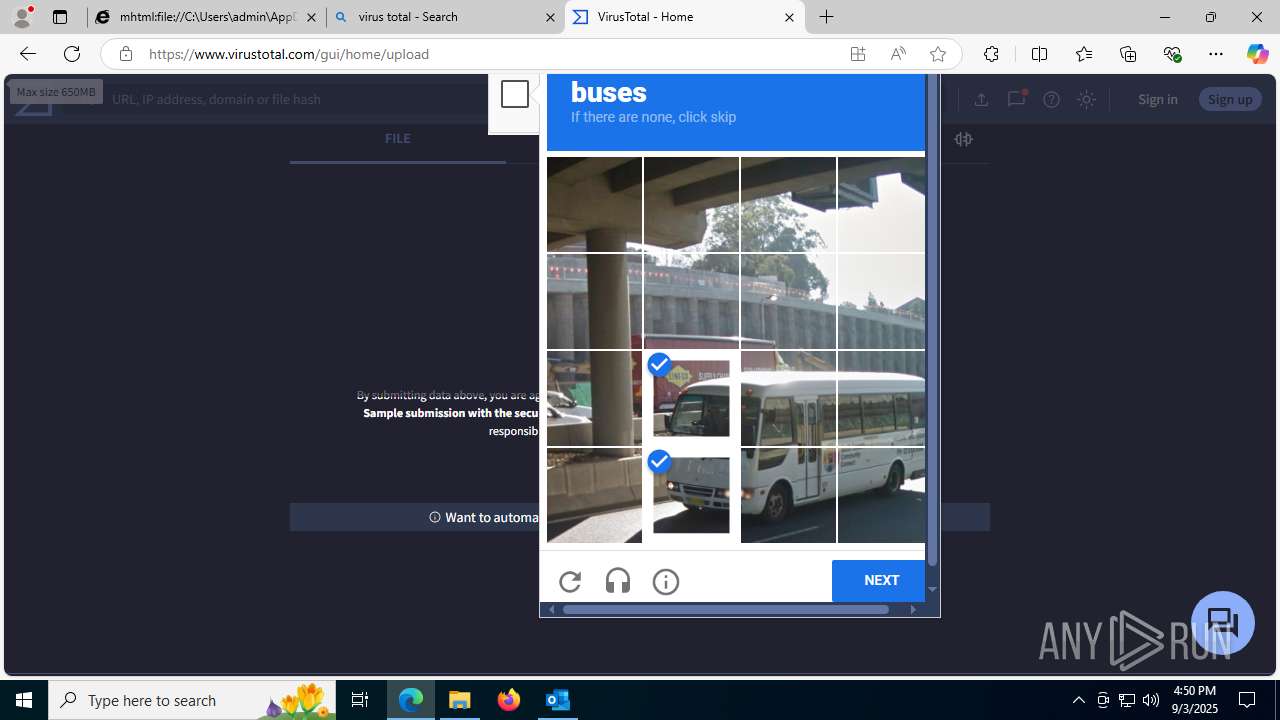
Task: Select the tile with bus rear wheel
Action: [881, 495]
